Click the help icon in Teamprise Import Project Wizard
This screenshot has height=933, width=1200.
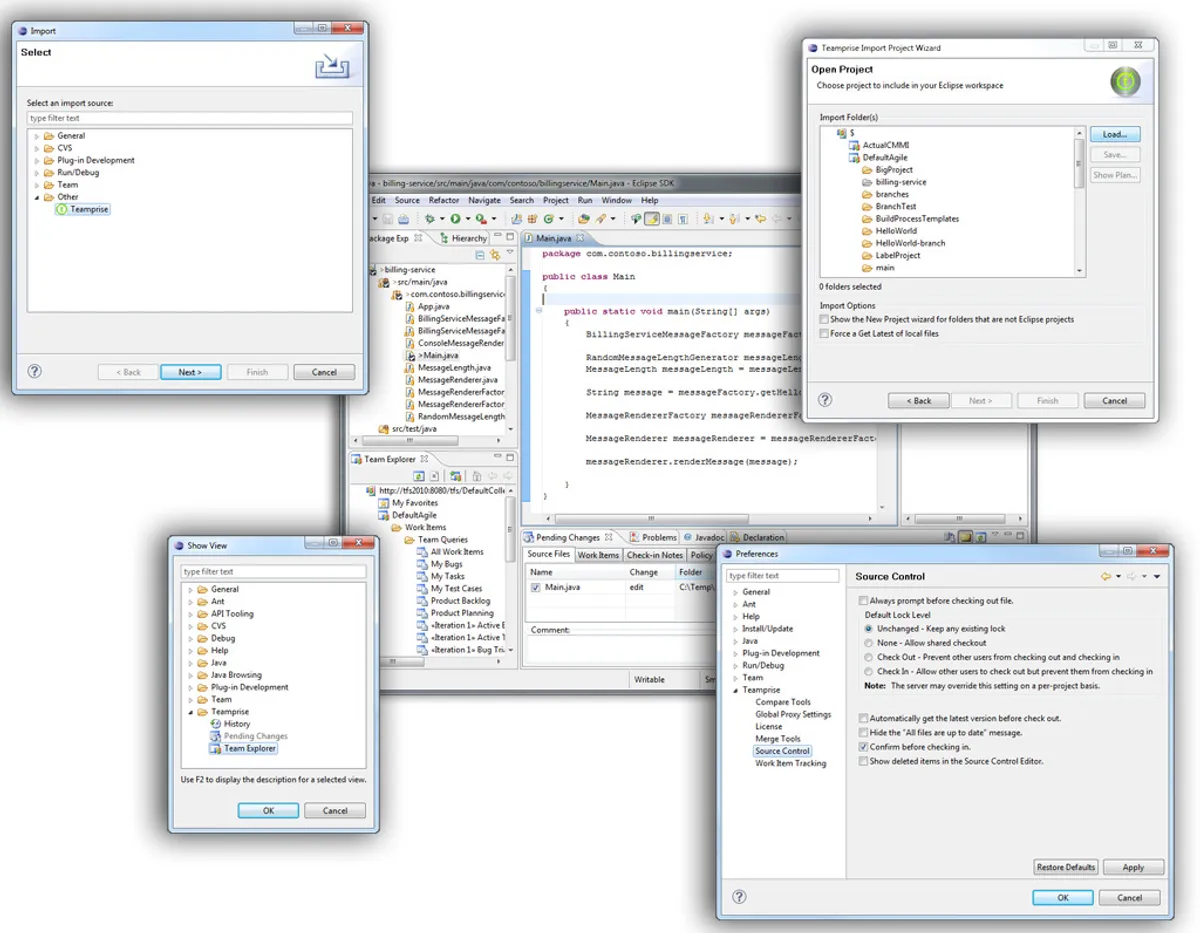coord(825,399)
